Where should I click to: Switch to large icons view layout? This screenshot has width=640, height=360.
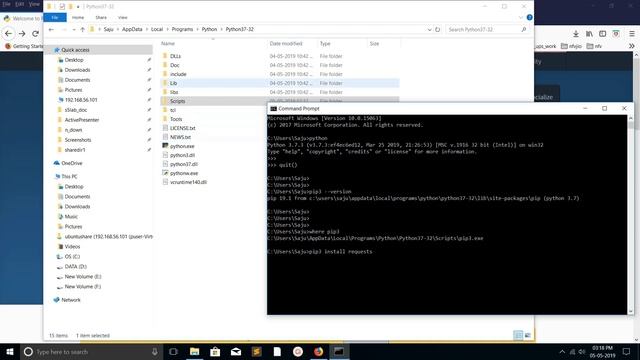pos(528,335)
